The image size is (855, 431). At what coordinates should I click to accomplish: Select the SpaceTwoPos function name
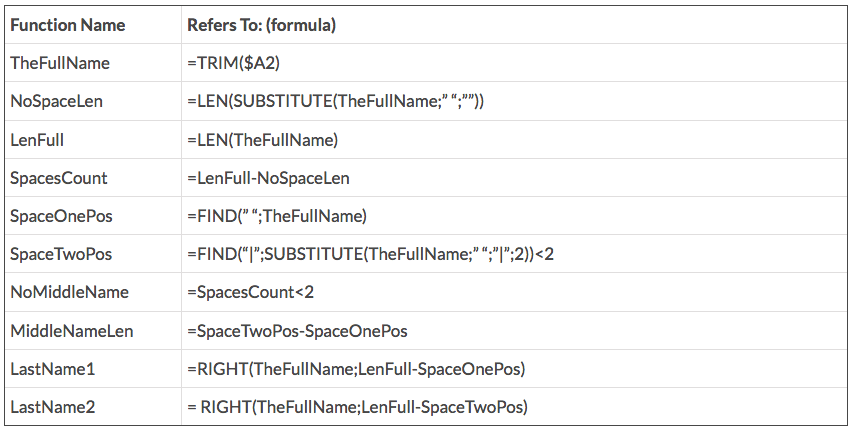pos(61,254)
